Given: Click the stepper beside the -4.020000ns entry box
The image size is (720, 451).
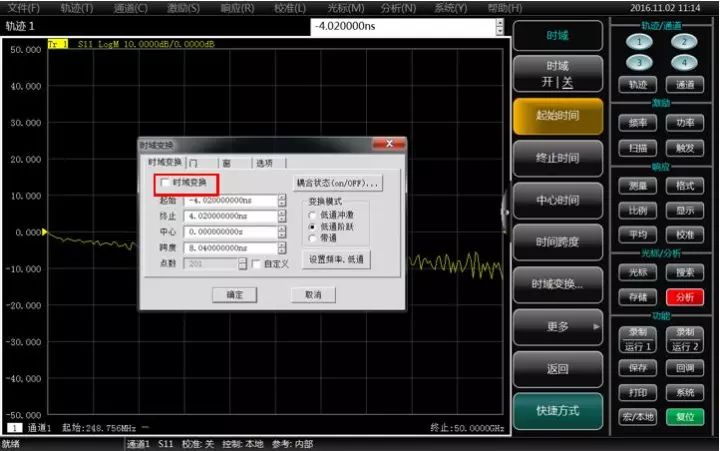Looking at the screenshot, I should [x=500, y=27].
